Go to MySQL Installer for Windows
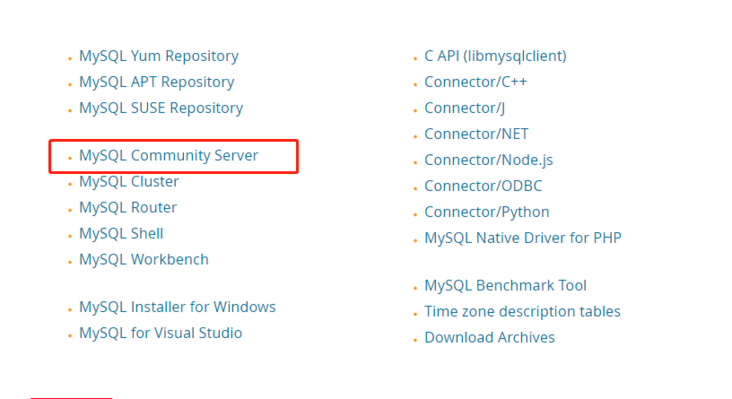 (x=177, y=307)
